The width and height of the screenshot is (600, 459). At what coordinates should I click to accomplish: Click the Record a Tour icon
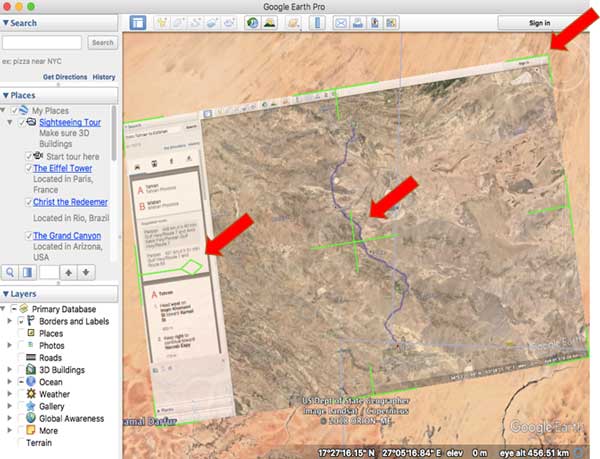(230, 23)
